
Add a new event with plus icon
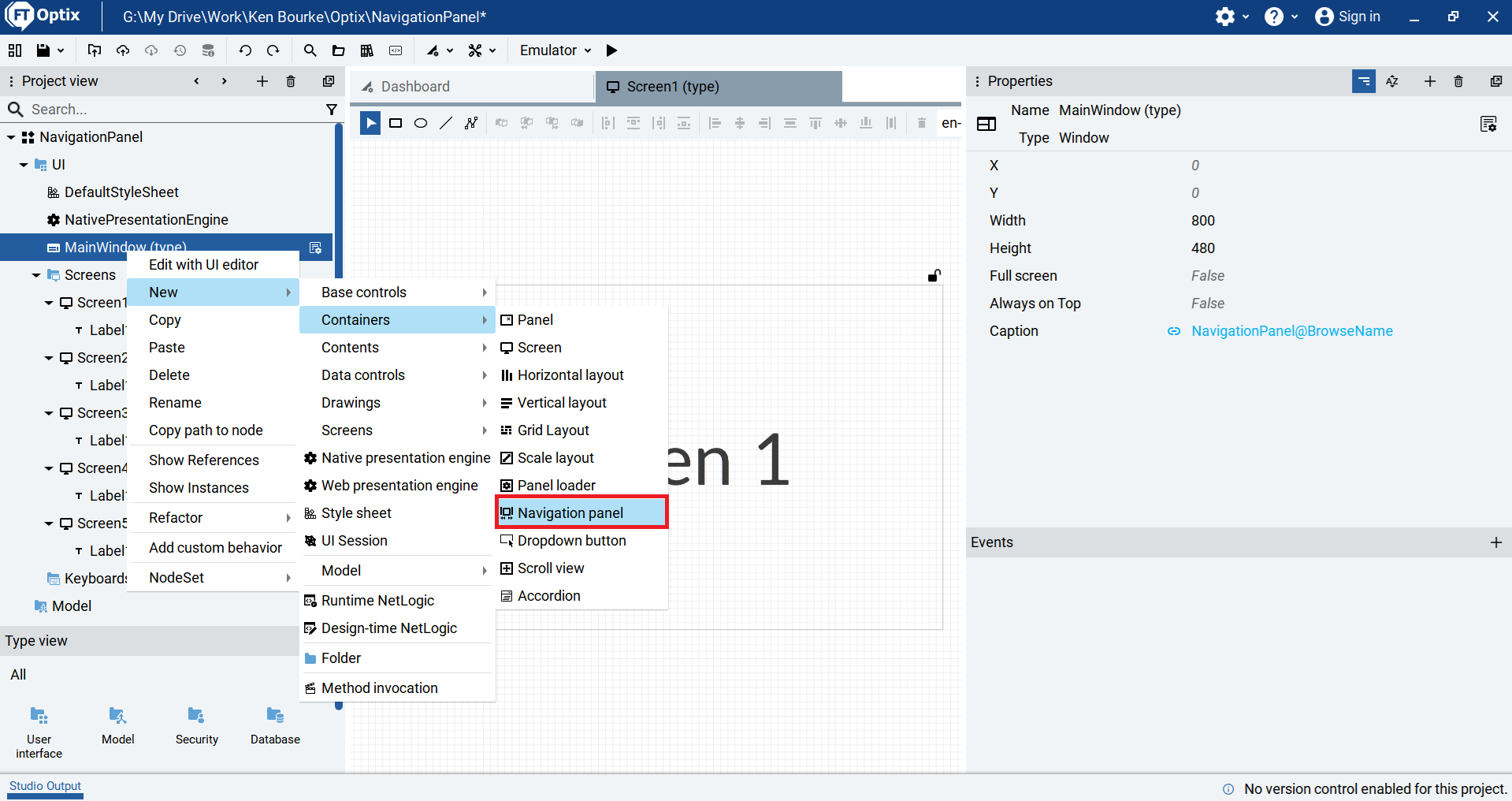(1495, 542)
